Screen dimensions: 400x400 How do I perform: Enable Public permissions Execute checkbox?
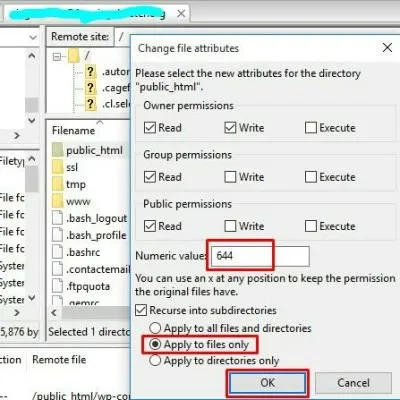click(311, 226)
